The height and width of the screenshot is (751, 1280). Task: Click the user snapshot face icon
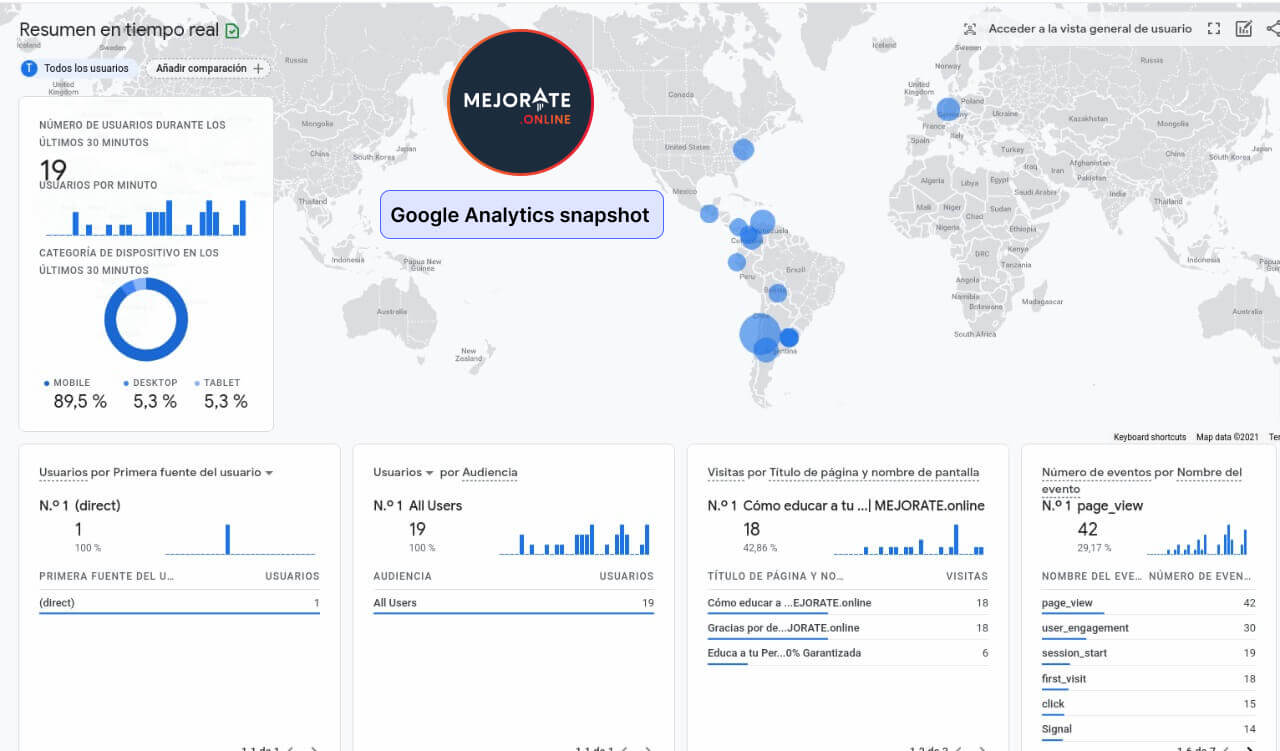969,29
